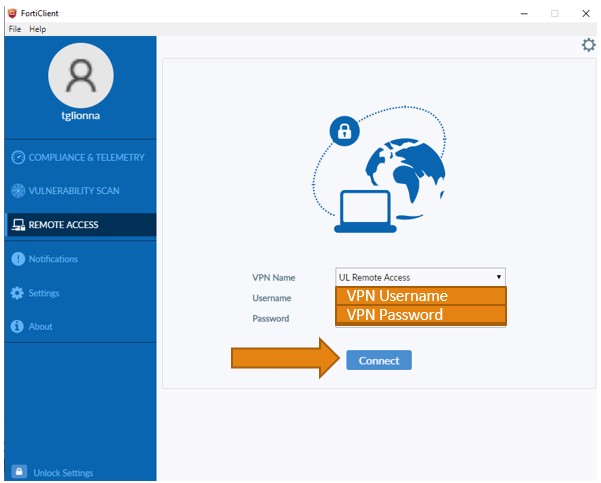Open the VPN gear options icon
601x483 pixels.
click(x=589, y=45)
